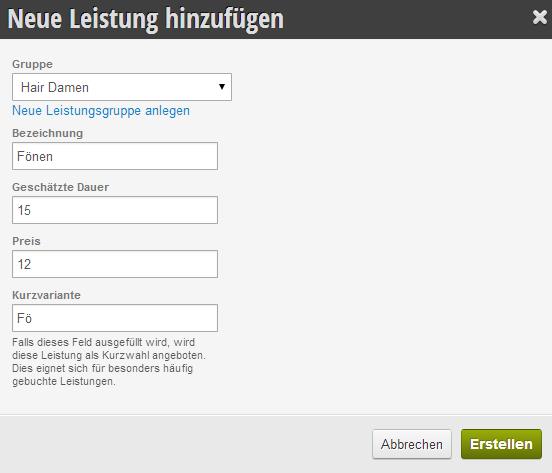Create the service with Erstellen button
This screenshot has width=552, height=473.
[x=501, y=444]
